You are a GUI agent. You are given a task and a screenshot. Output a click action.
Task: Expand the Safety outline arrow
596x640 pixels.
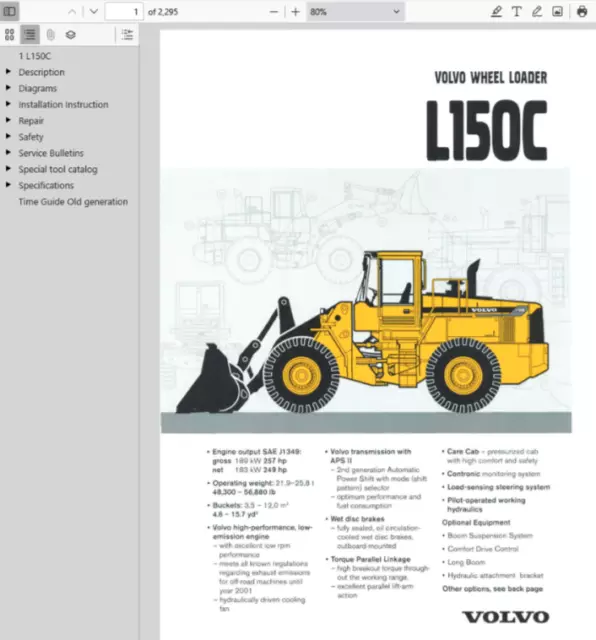click(x=8, y=136)
